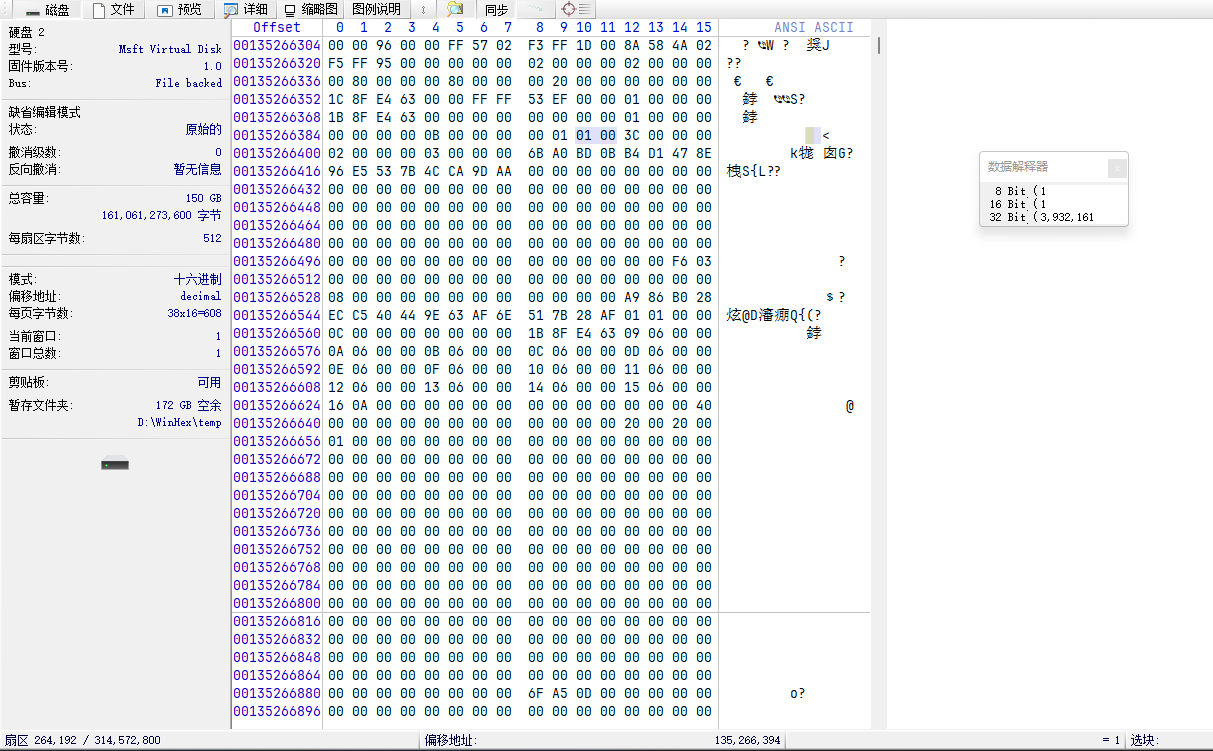Click offset row 00135266496 label

(277, 261)
